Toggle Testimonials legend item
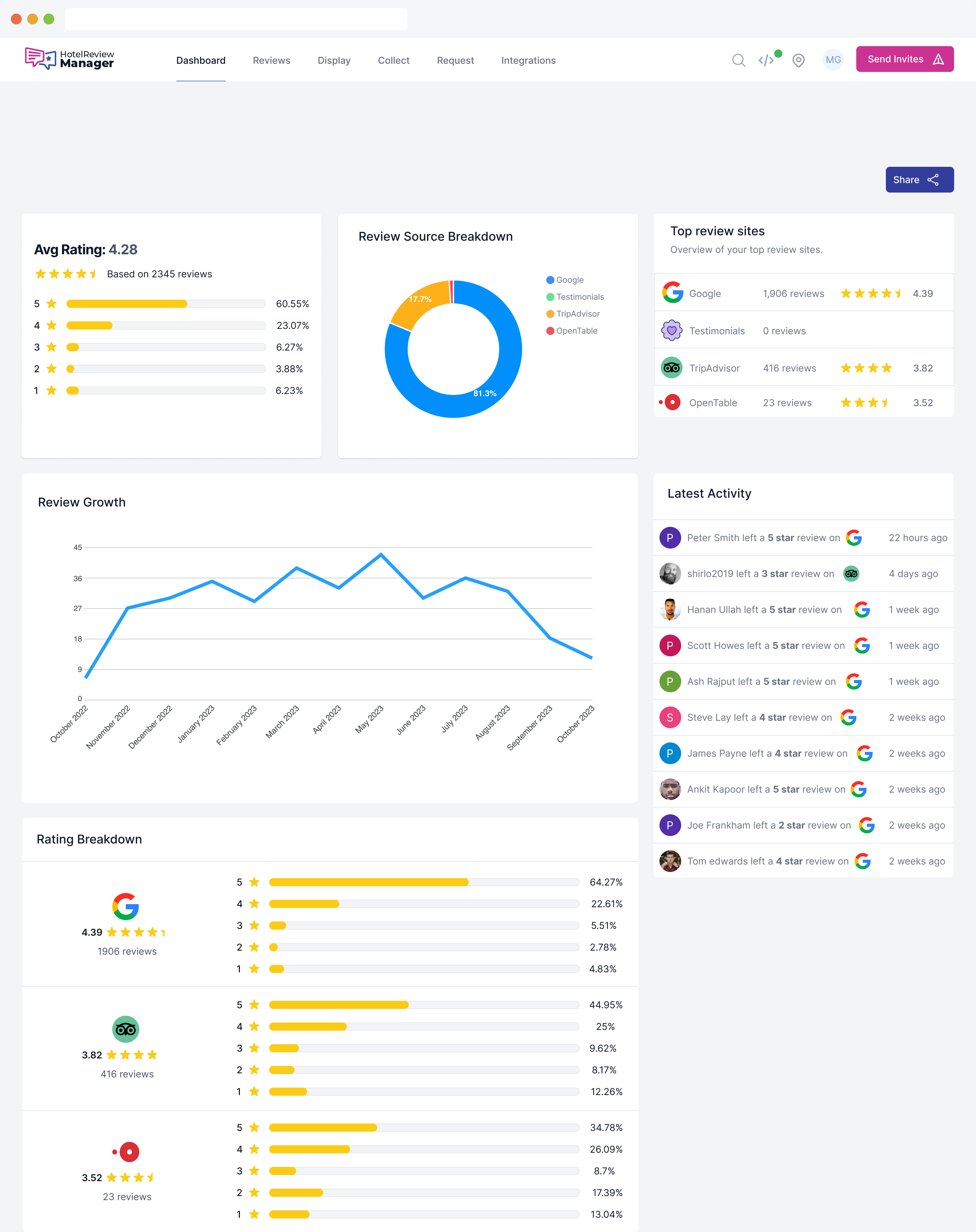Image resolution: width=976 pixels, height=1232 pixels. point(575,297)
